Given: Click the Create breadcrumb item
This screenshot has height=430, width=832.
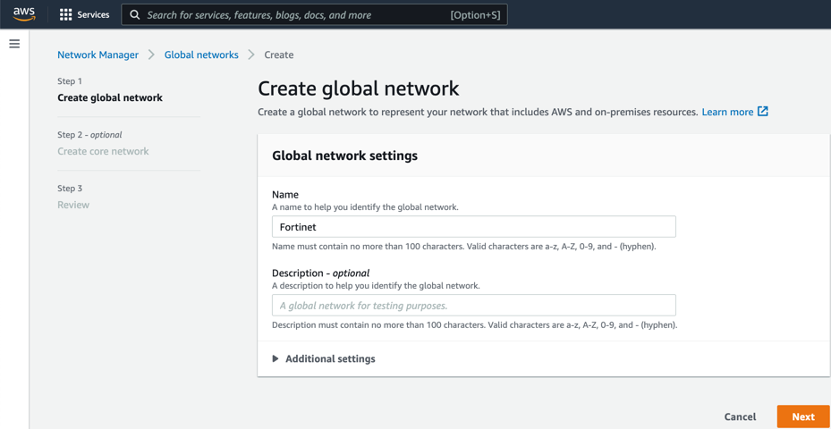Looking at the screenshot, I should pos(279,55).
